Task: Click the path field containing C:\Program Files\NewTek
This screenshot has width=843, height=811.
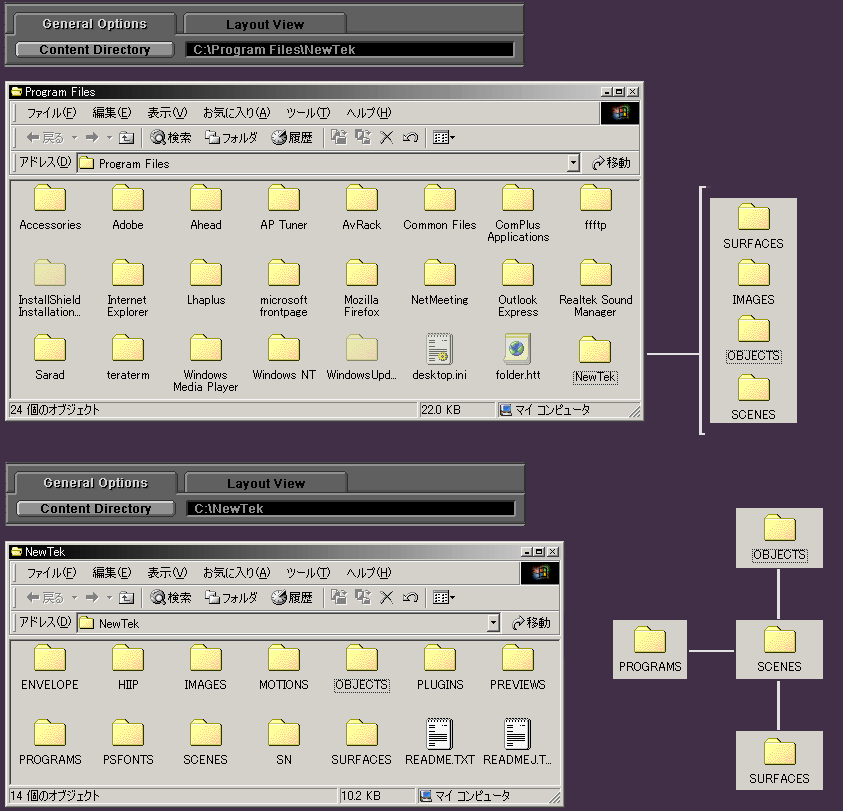Action: 350,50
